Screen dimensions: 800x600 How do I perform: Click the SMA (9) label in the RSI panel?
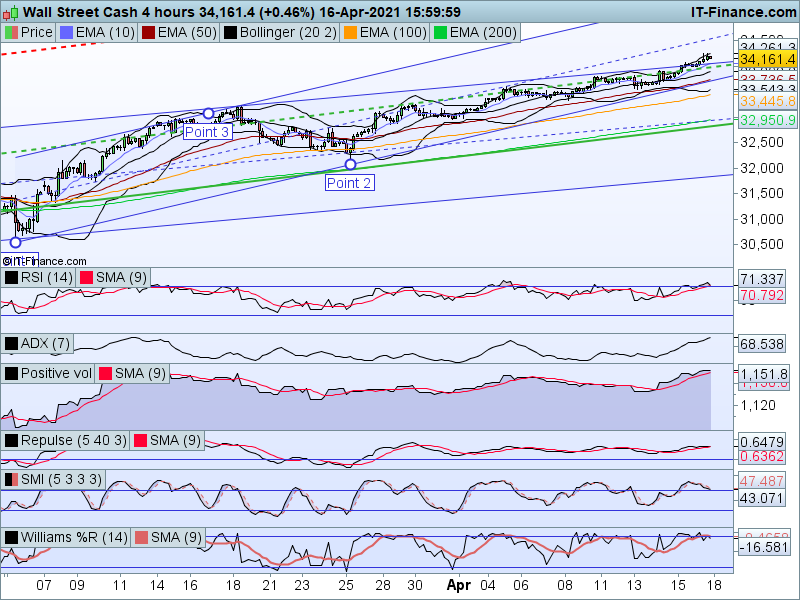point(121,278)
